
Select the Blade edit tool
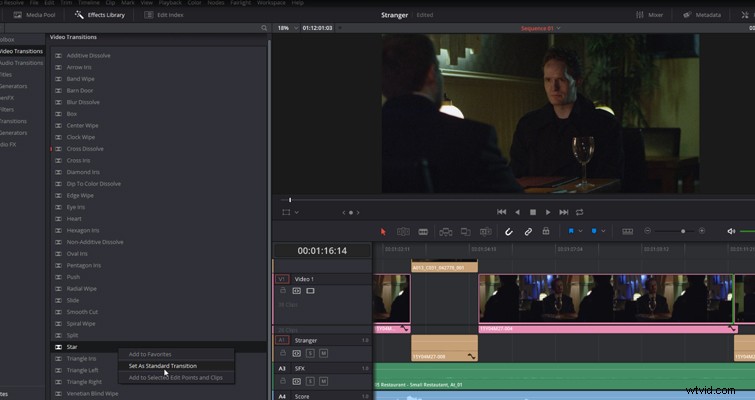pos(423,232)
